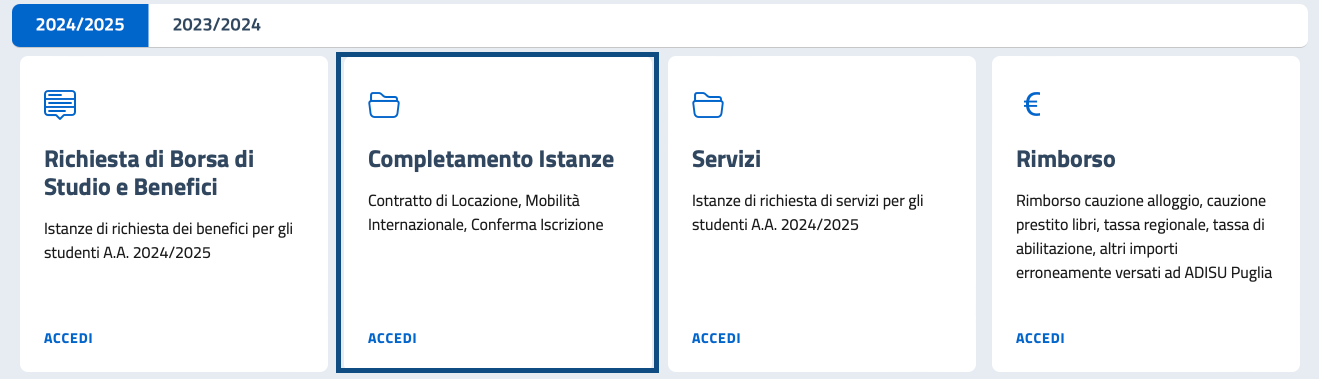The width and height of the screenshot is (1319, 379).
Task: Select the Richiesta di Borsa di Studio e Benefici heading
Action: pos(149,173)
